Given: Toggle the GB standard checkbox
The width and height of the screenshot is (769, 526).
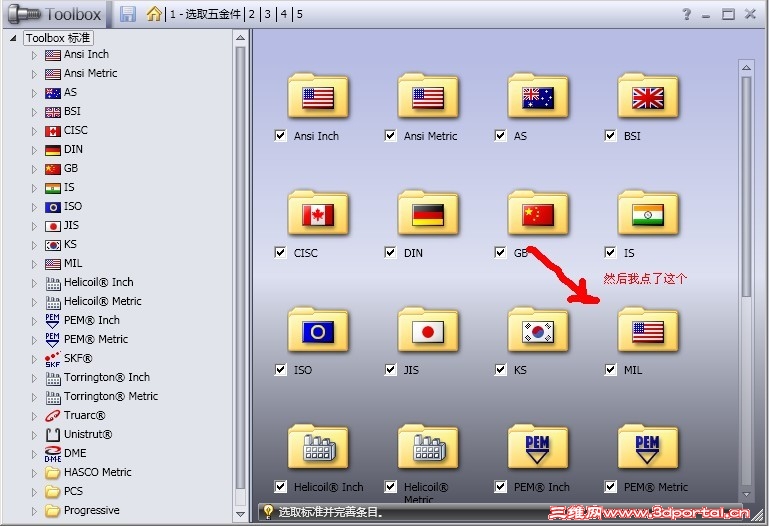Looking at the screenshot, I should tap(500, 252).
